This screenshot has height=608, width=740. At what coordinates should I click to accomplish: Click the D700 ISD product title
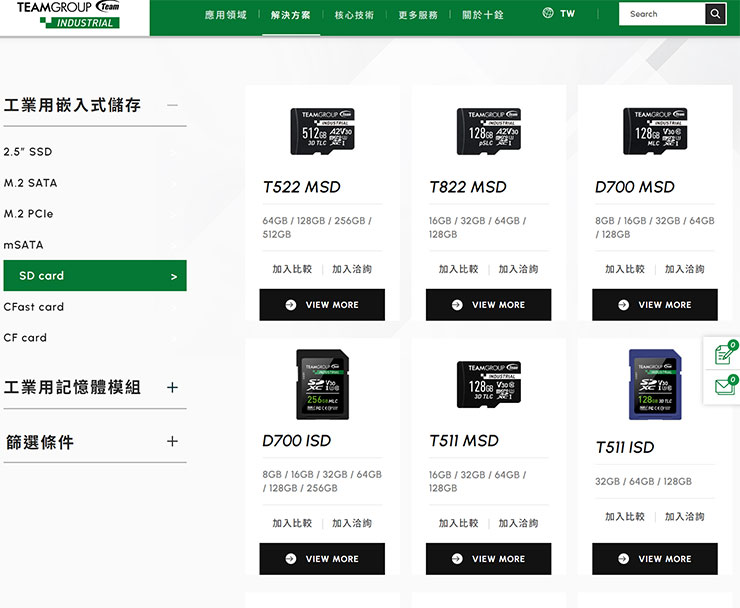pos(297,441)
